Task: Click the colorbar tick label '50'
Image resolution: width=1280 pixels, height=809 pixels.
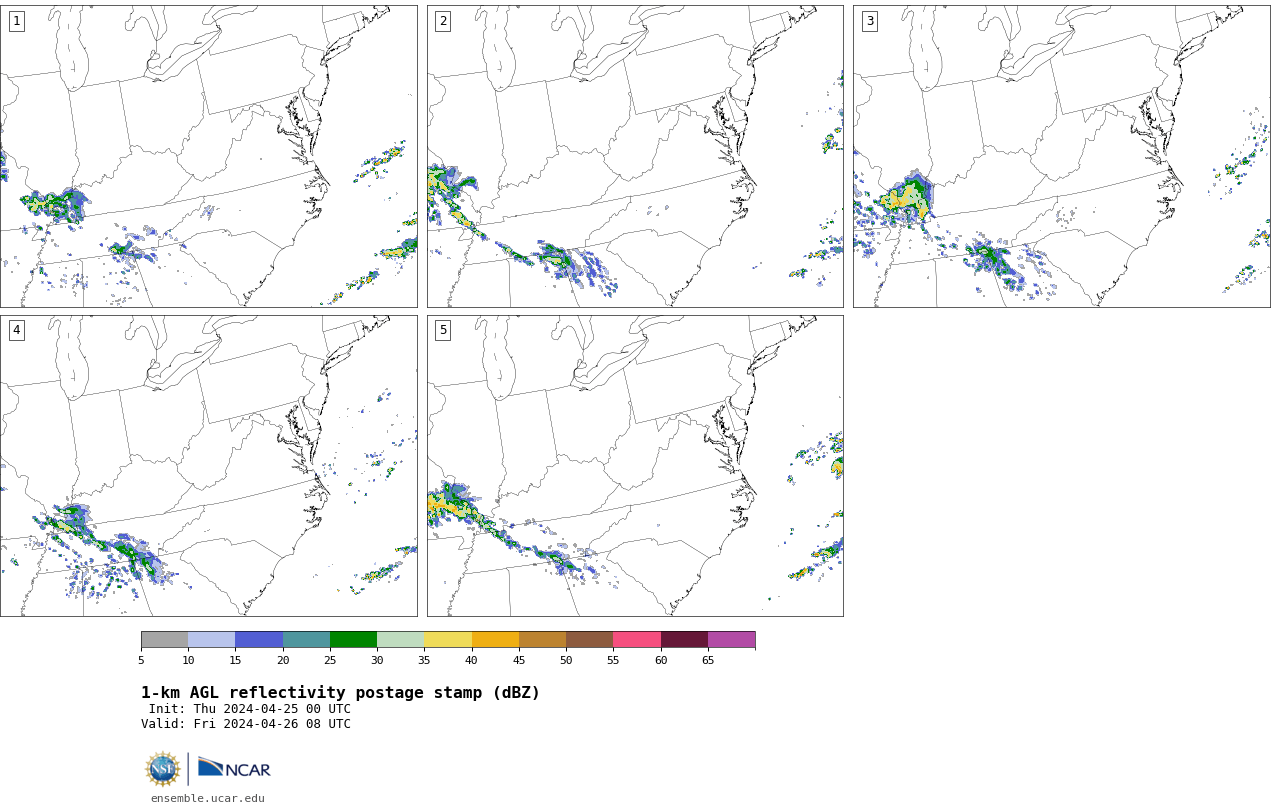Action: pos(566,661)
